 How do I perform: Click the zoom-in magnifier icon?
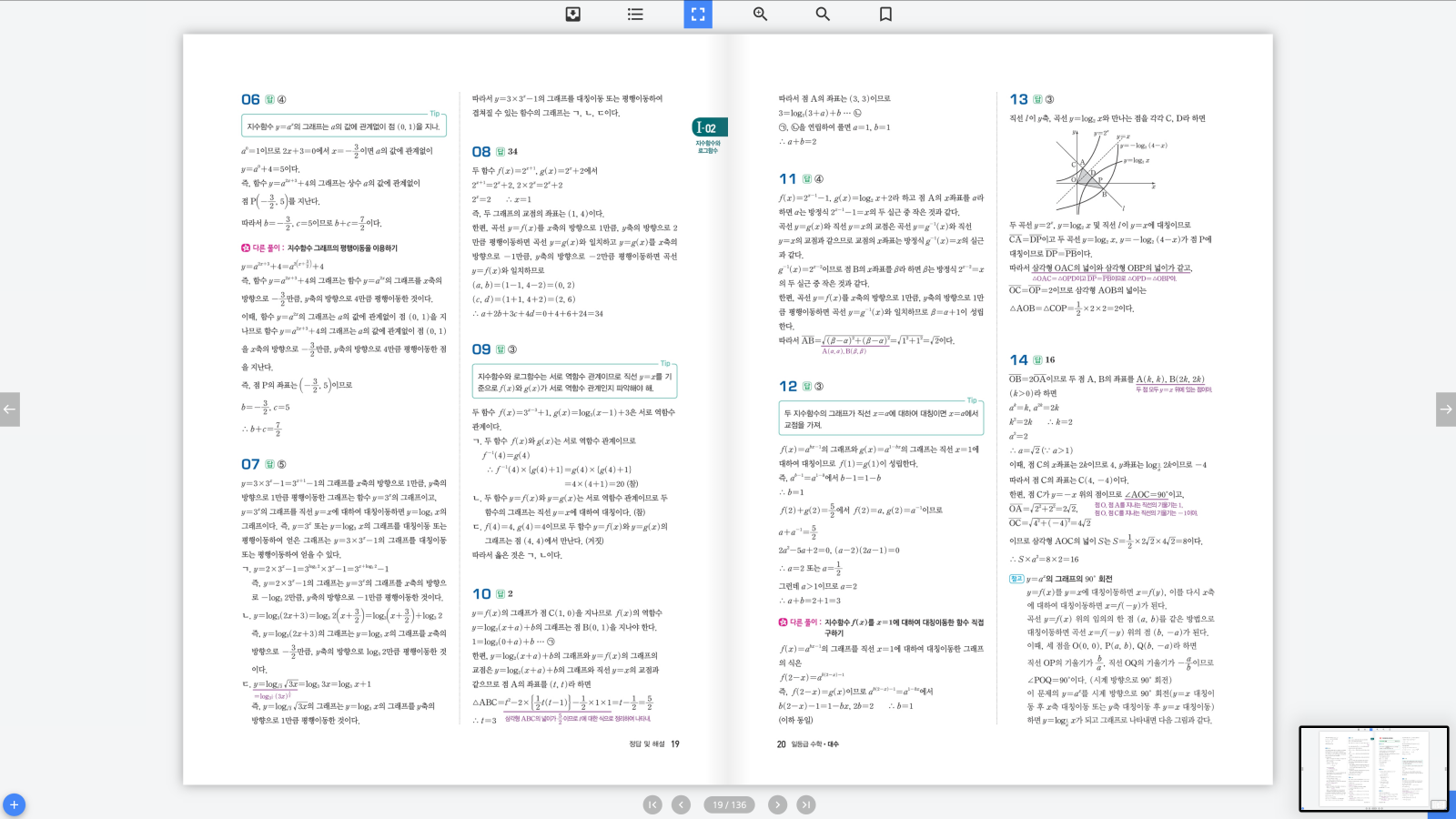[760, 15]
